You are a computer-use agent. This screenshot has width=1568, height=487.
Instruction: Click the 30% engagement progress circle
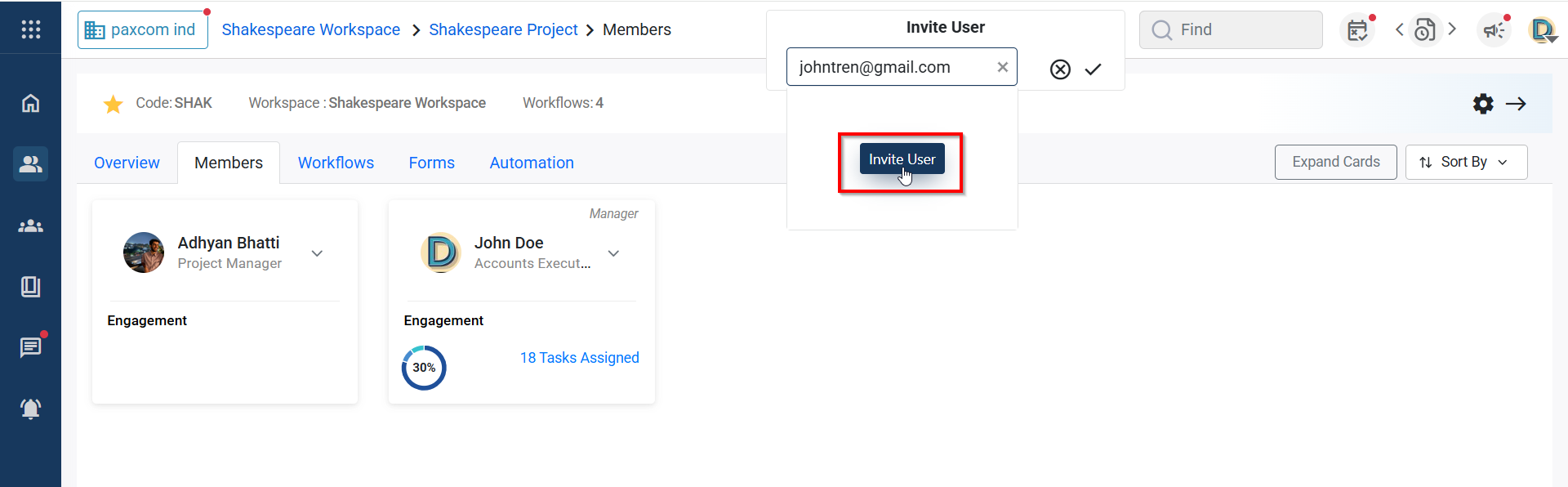424,368
